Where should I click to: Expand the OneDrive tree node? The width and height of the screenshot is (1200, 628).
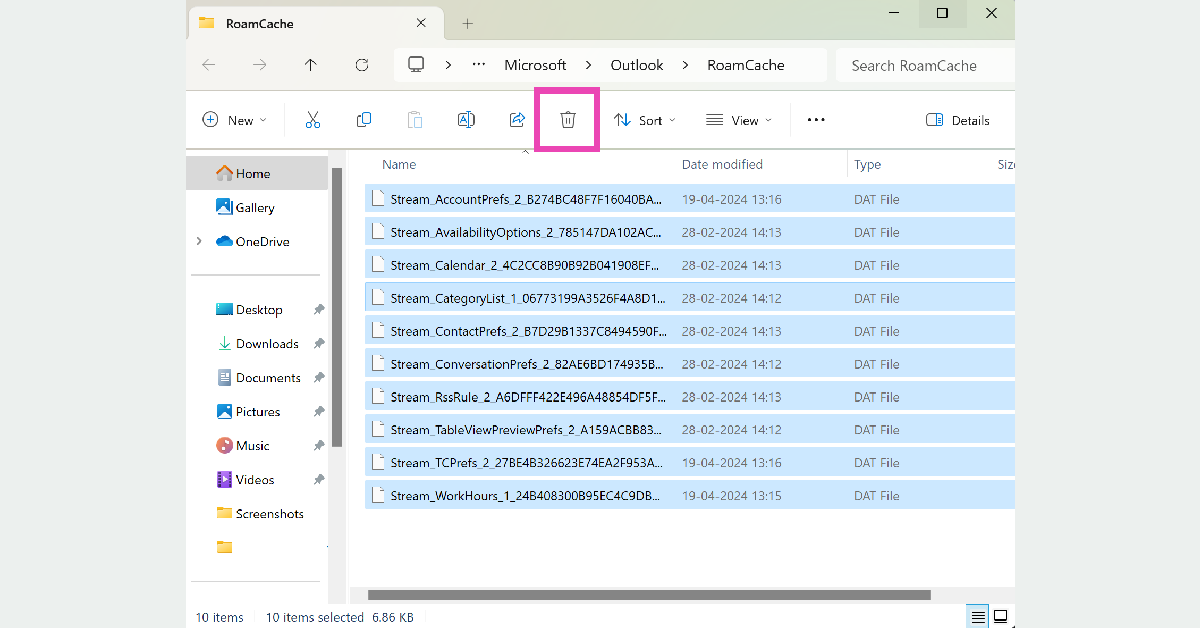point(199,241)
